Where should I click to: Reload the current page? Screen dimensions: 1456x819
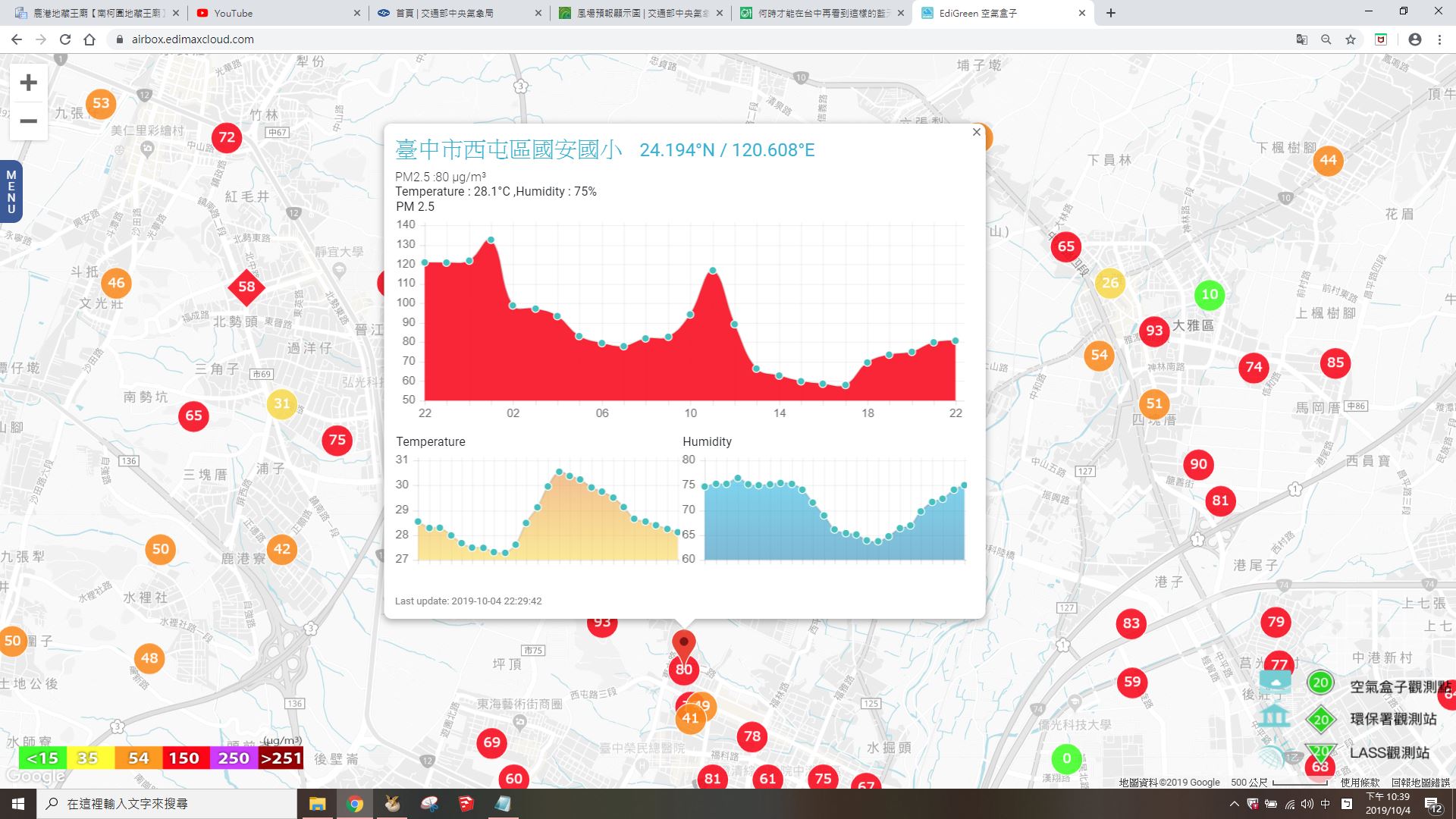(x=65, y=39)
